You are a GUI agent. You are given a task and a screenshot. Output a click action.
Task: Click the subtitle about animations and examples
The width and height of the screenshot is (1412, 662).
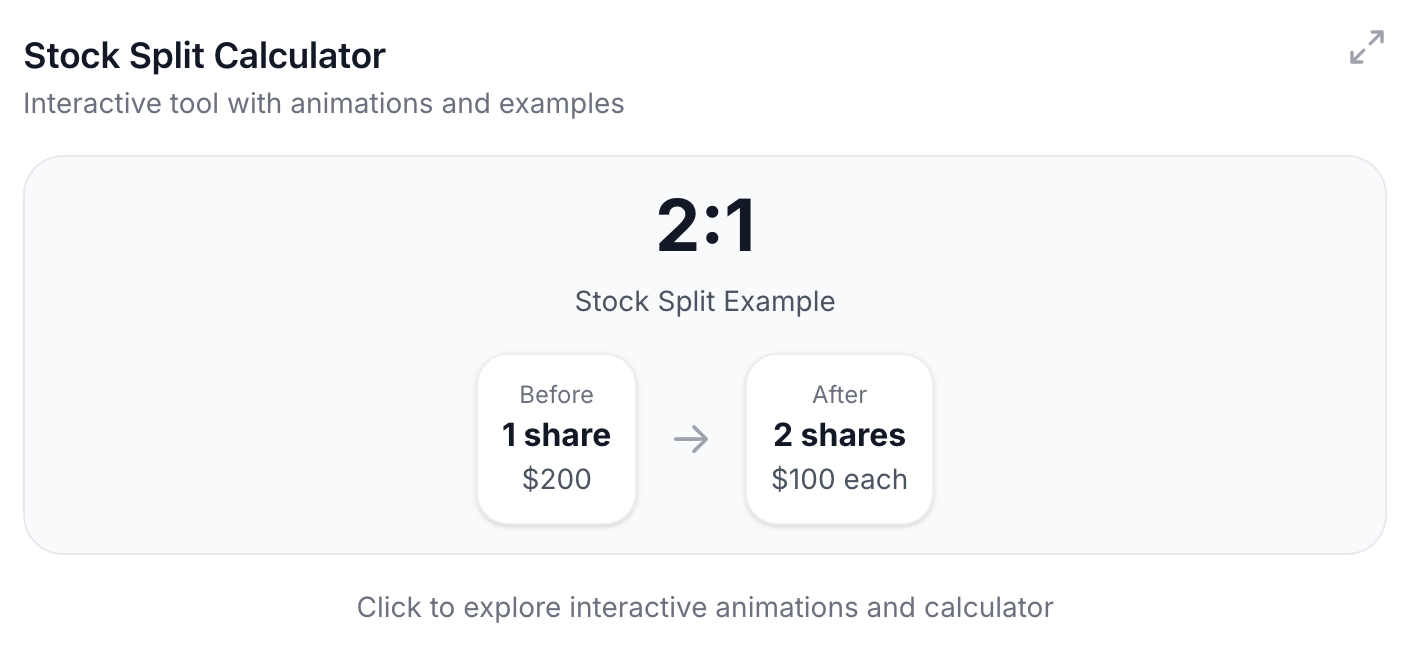coord(323,103)
